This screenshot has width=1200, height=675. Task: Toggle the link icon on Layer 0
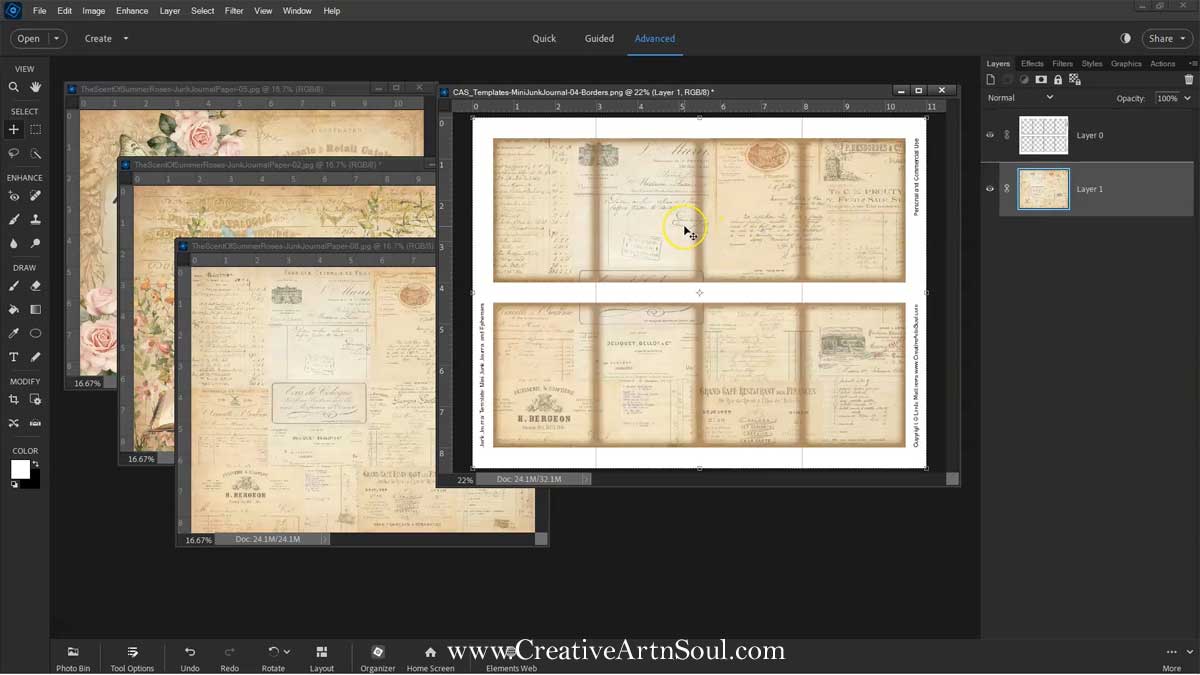tap(1007, 135)
